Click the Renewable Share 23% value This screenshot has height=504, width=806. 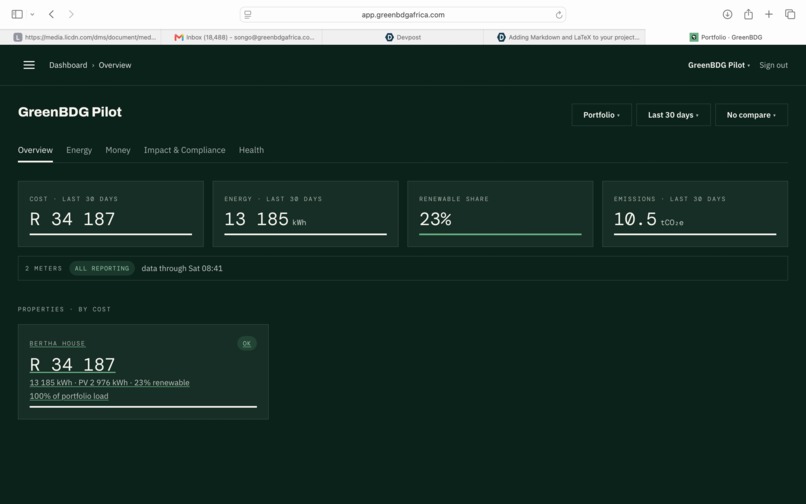[x=435, y=219]
